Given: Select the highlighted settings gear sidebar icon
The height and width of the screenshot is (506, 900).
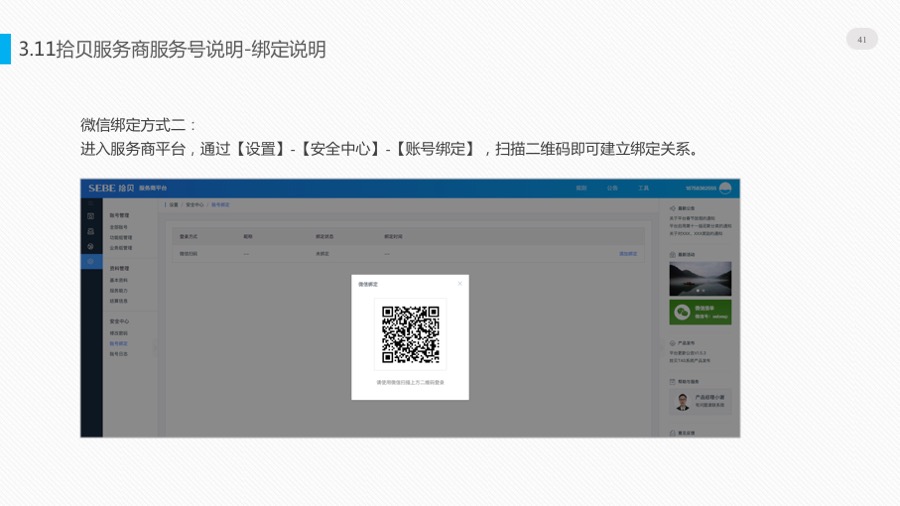Looking at the screenshot, I should click(x=91, y=262).
